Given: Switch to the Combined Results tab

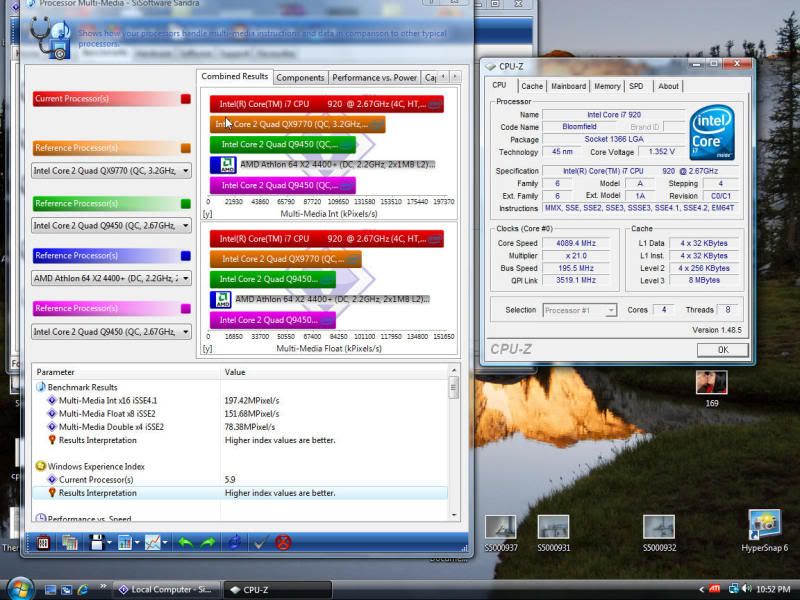Looking at the screenshot, I should tap(235, 77).
